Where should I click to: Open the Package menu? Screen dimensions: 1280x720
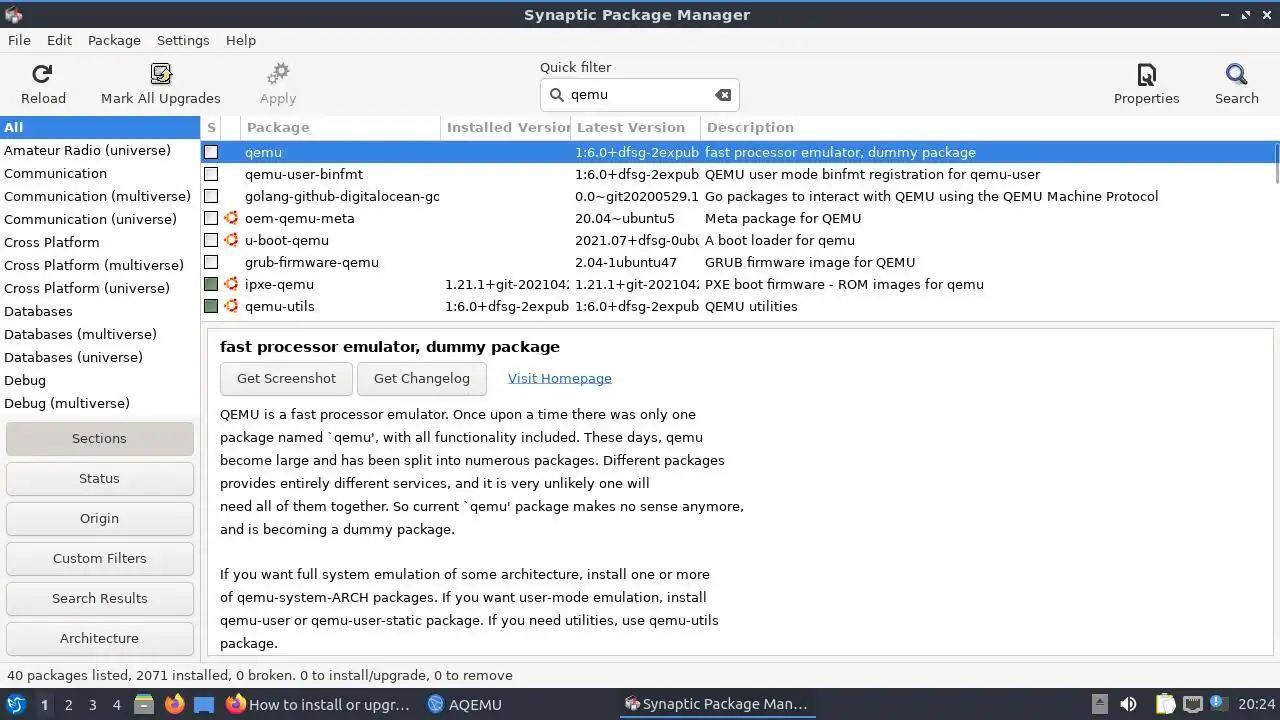tap(114, 40)
